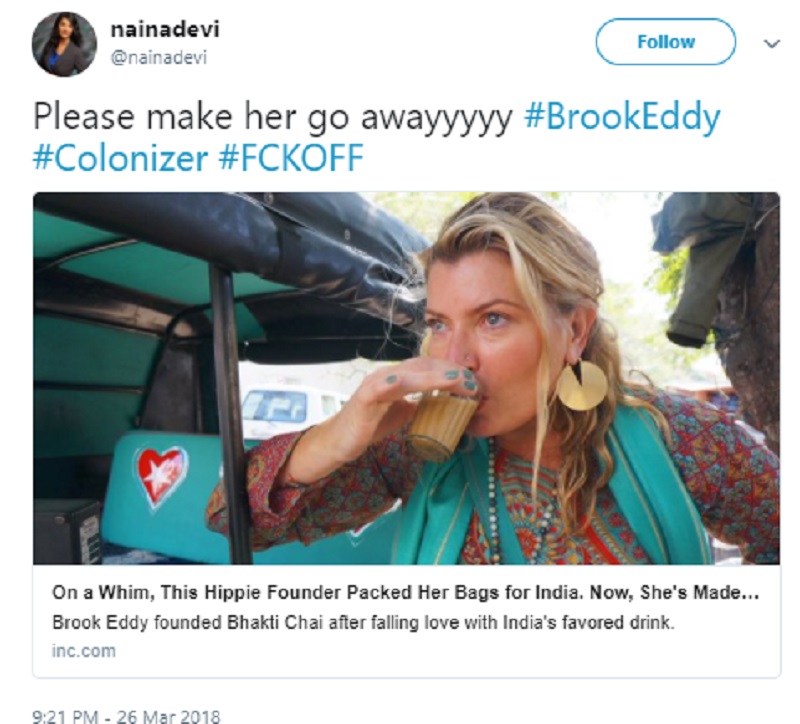Open the #BrookEddy hashtag
This screenshot has height=724, width=800.
pos(621,117)
